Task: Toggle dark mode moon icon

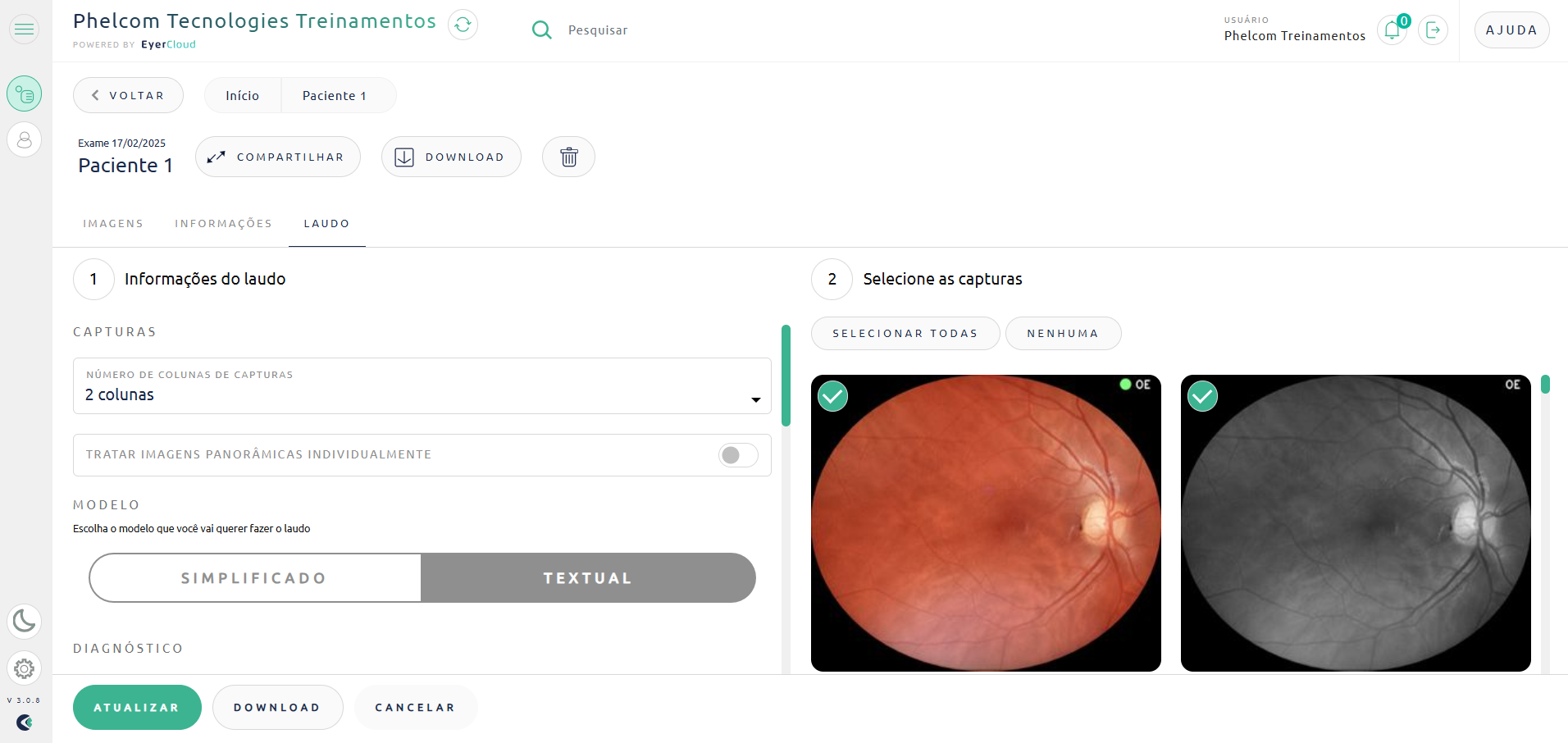Action: [25, 621]
